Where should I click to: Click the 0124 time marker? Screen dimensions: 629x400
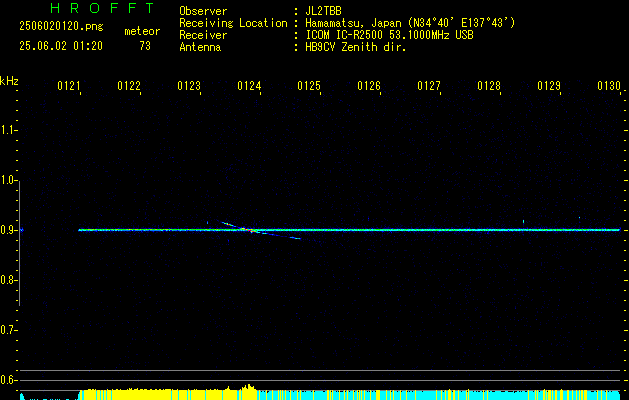tap(249, 86)
